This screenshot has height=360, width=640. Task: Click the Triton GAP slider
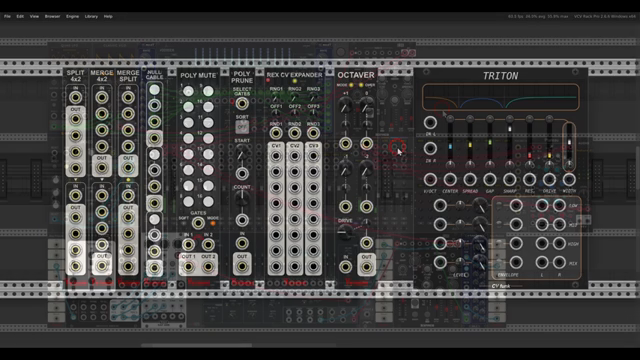click(x=490, y=141)
